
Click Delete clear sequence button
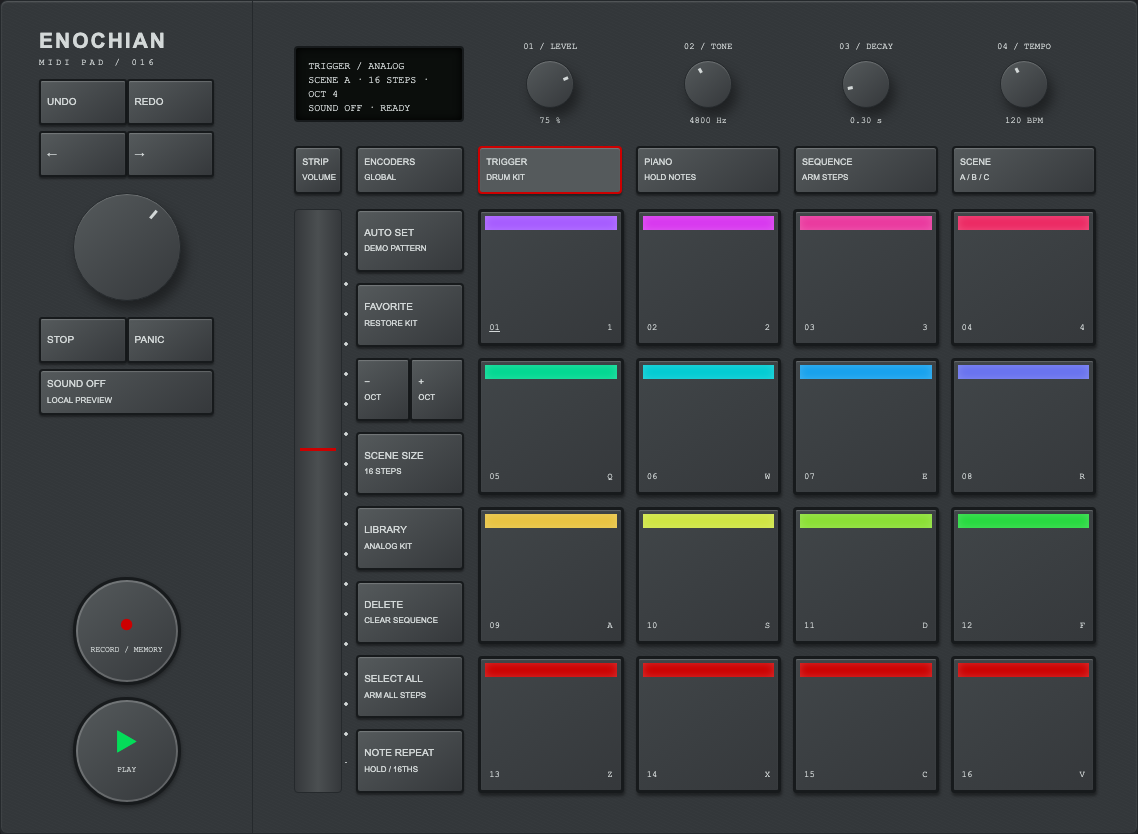pyautogui.click(x=409, y=613)
